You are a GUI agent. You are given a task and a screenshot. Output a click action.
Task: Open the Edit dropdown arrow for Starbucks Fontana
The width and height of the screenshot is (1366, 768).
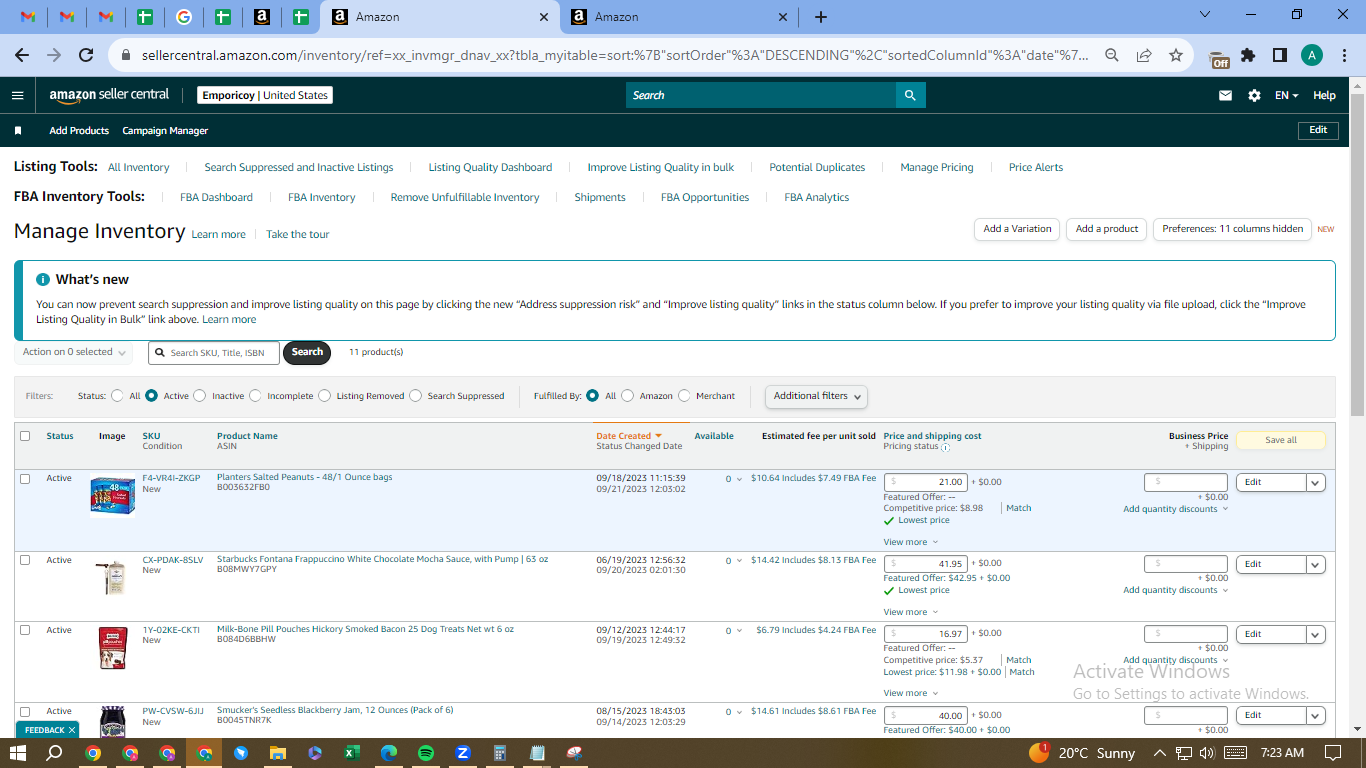[1316, 564]
